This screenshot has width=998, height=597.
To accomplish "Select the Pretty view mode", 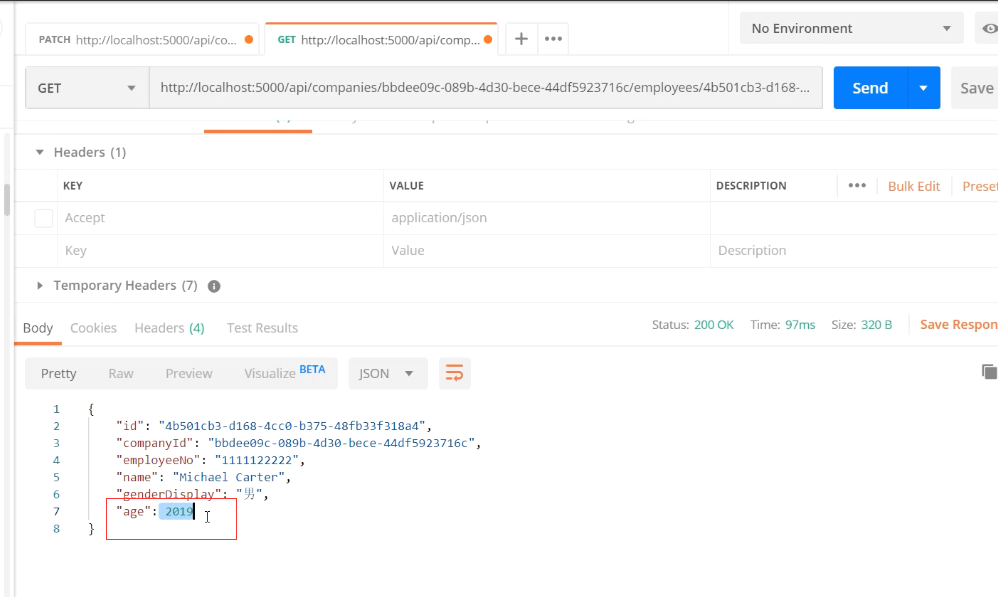I will pyautogui.click(x=59, y=374).
